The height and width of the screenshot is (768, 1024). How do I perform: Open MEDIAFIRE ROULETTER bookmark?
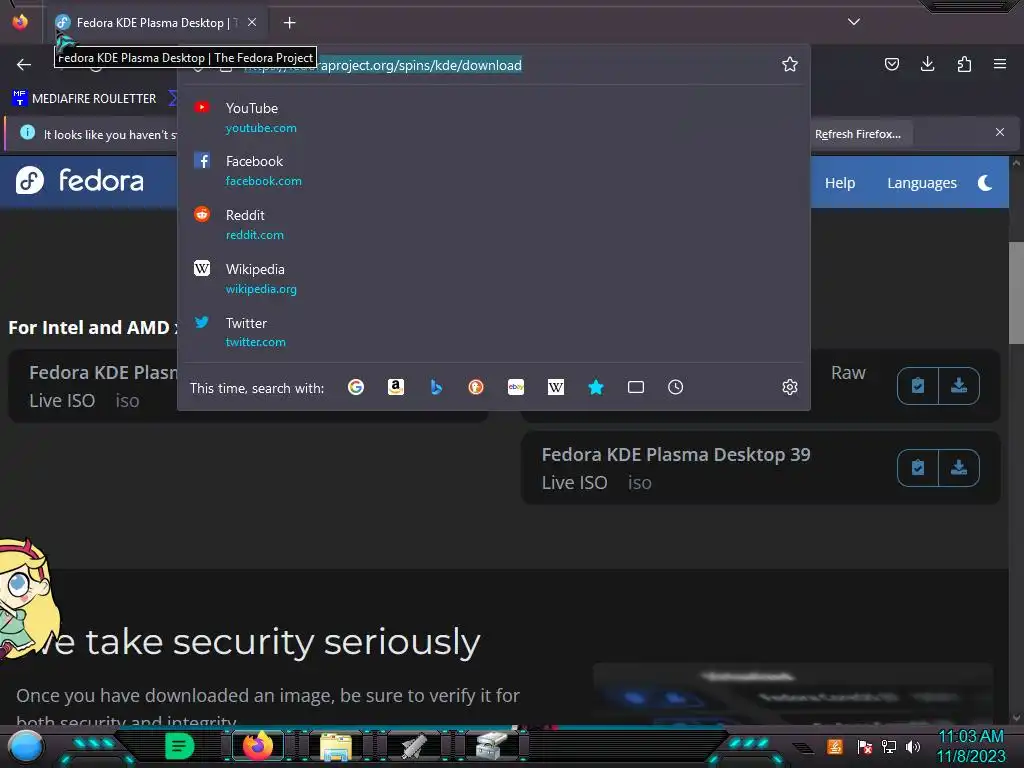pyautogui.click(x=85, y=99)
